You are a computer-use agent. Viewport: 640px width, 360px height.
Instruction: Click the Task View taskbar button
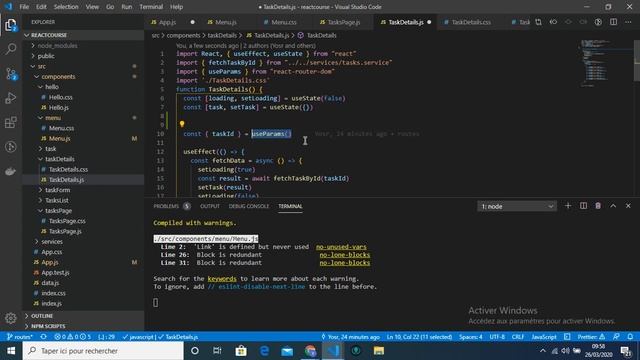217,351
